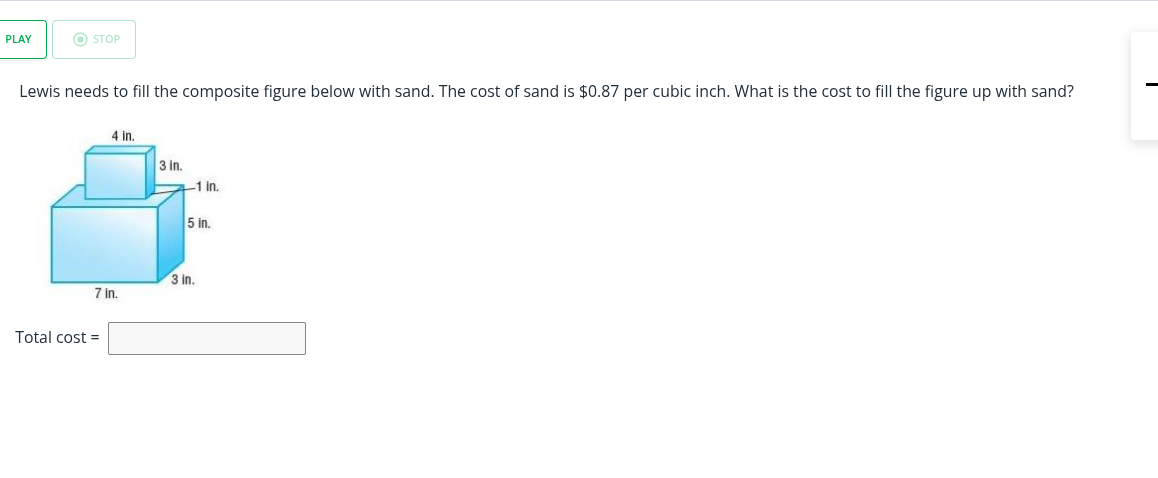Click the word 'sand?' ending the question
The height and width of the screenshot is (478, 1158).
[1052, 91]
